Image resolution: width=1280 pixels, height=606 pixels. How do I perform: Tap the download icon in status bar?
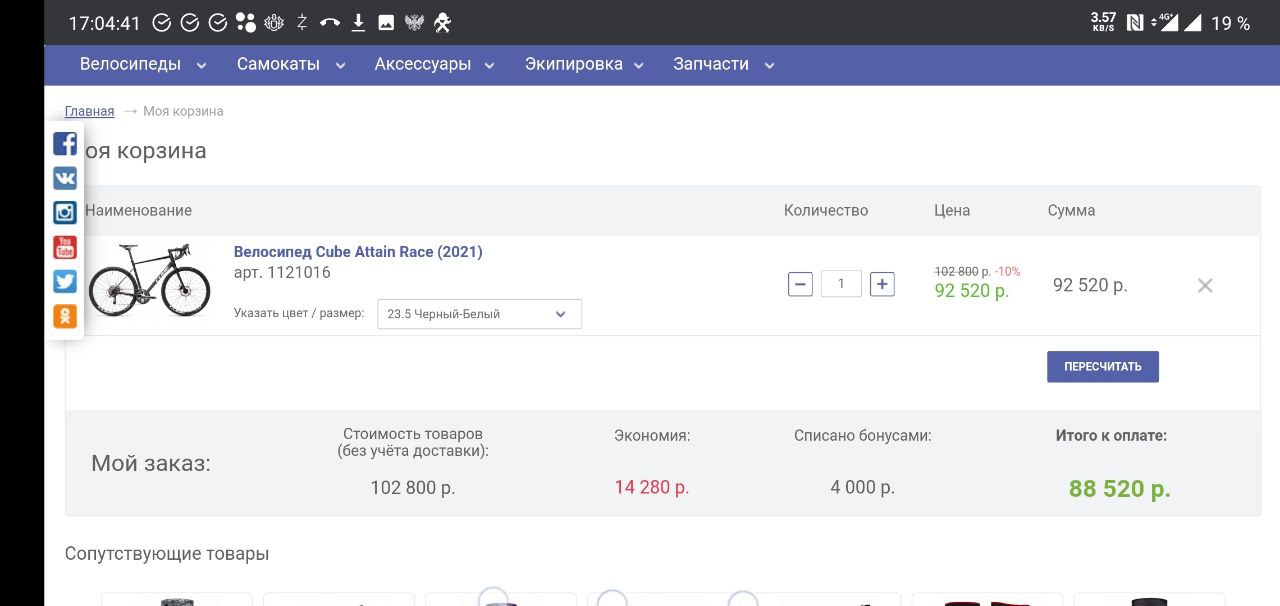(358, 22)
